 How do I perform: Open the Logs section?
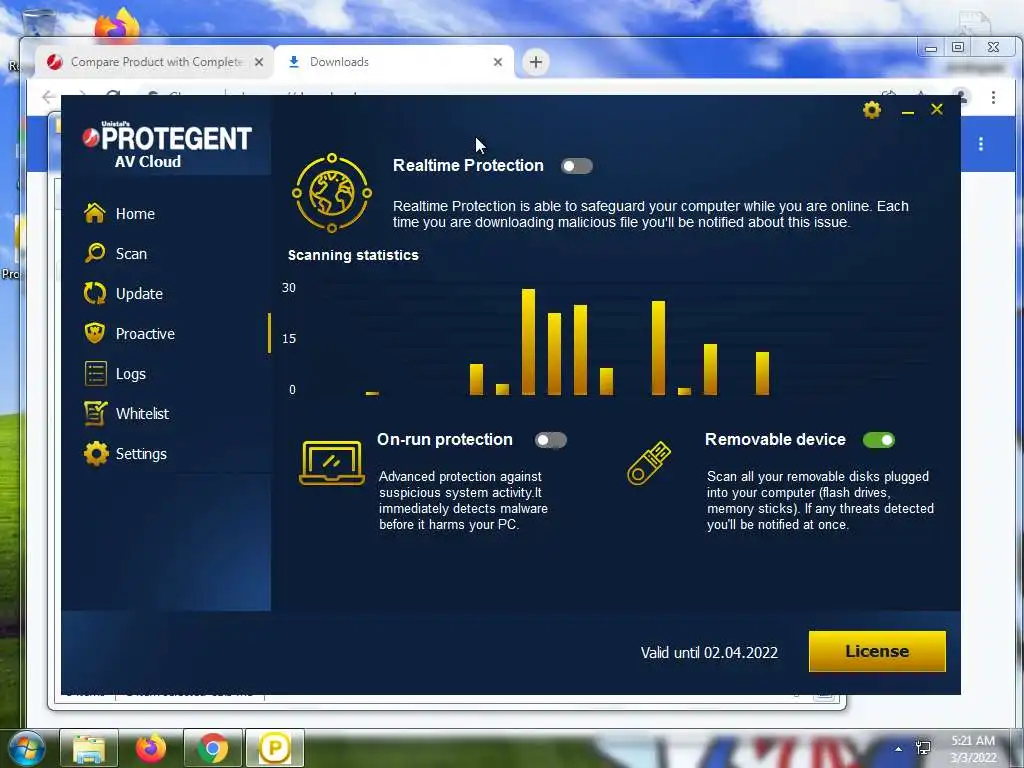pos(130,374)
